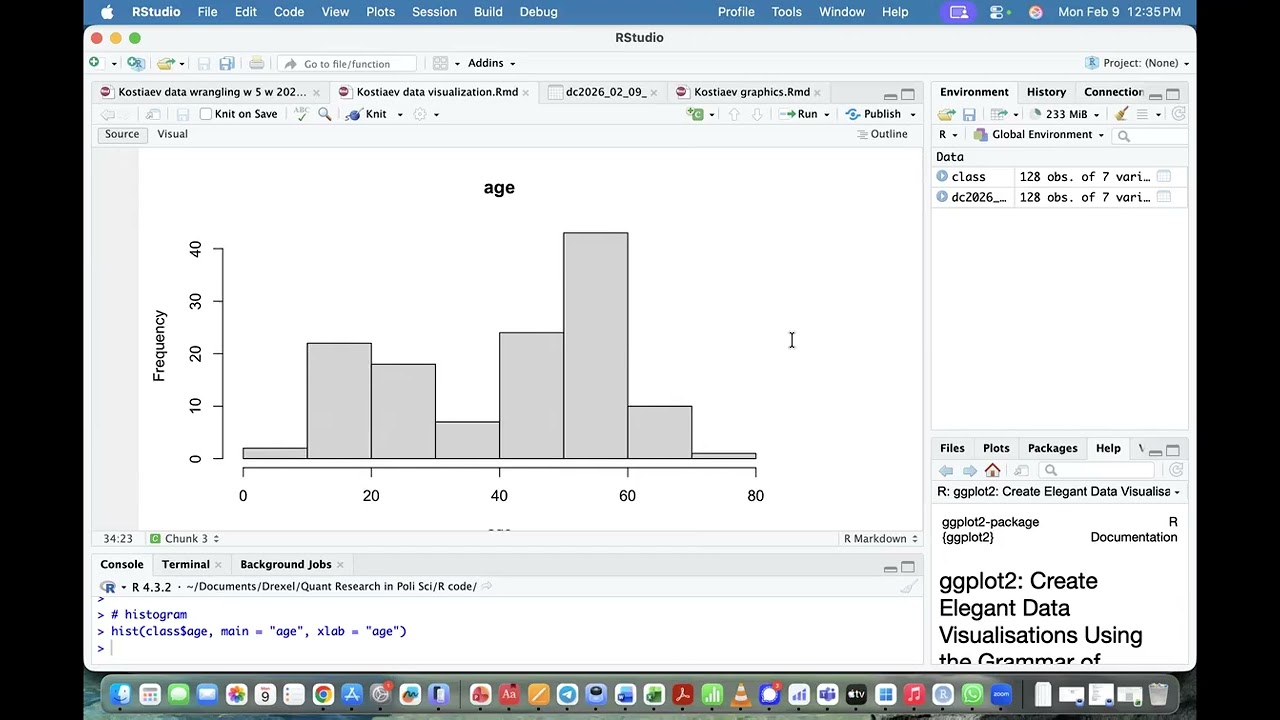Open Google Chrome from the Dock
The image size is (1280, 720).
tap(323, 694)
